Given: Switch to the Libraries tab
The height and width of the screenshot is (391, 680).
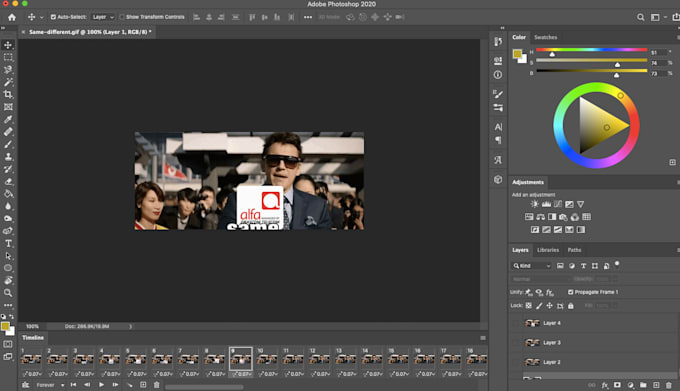Looking at the screenshot, I should click(x=548, y=250).
